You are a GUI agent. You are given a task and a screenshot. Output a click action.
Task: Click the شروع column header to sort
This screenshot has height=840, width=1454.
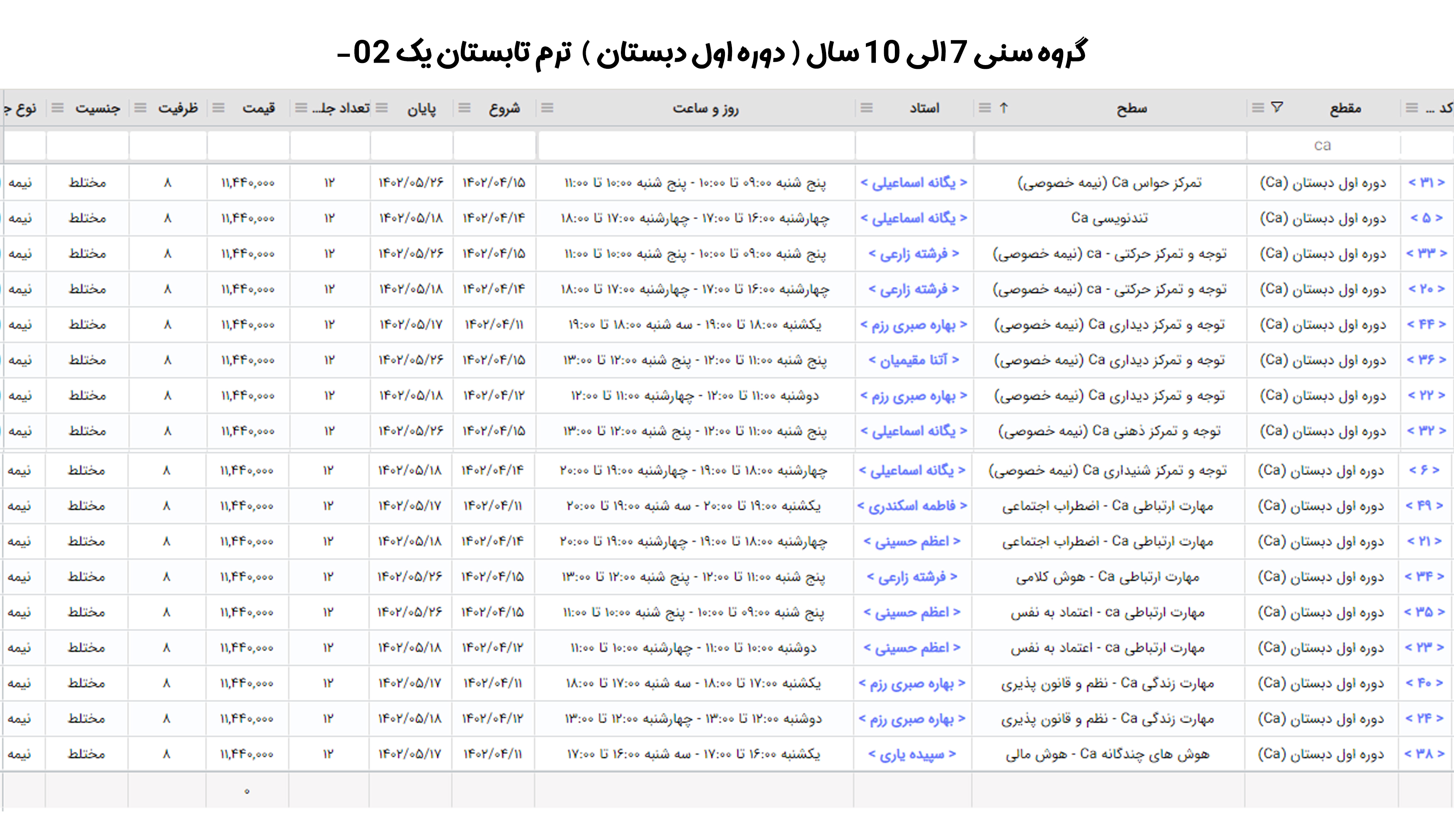click(504, 109)
